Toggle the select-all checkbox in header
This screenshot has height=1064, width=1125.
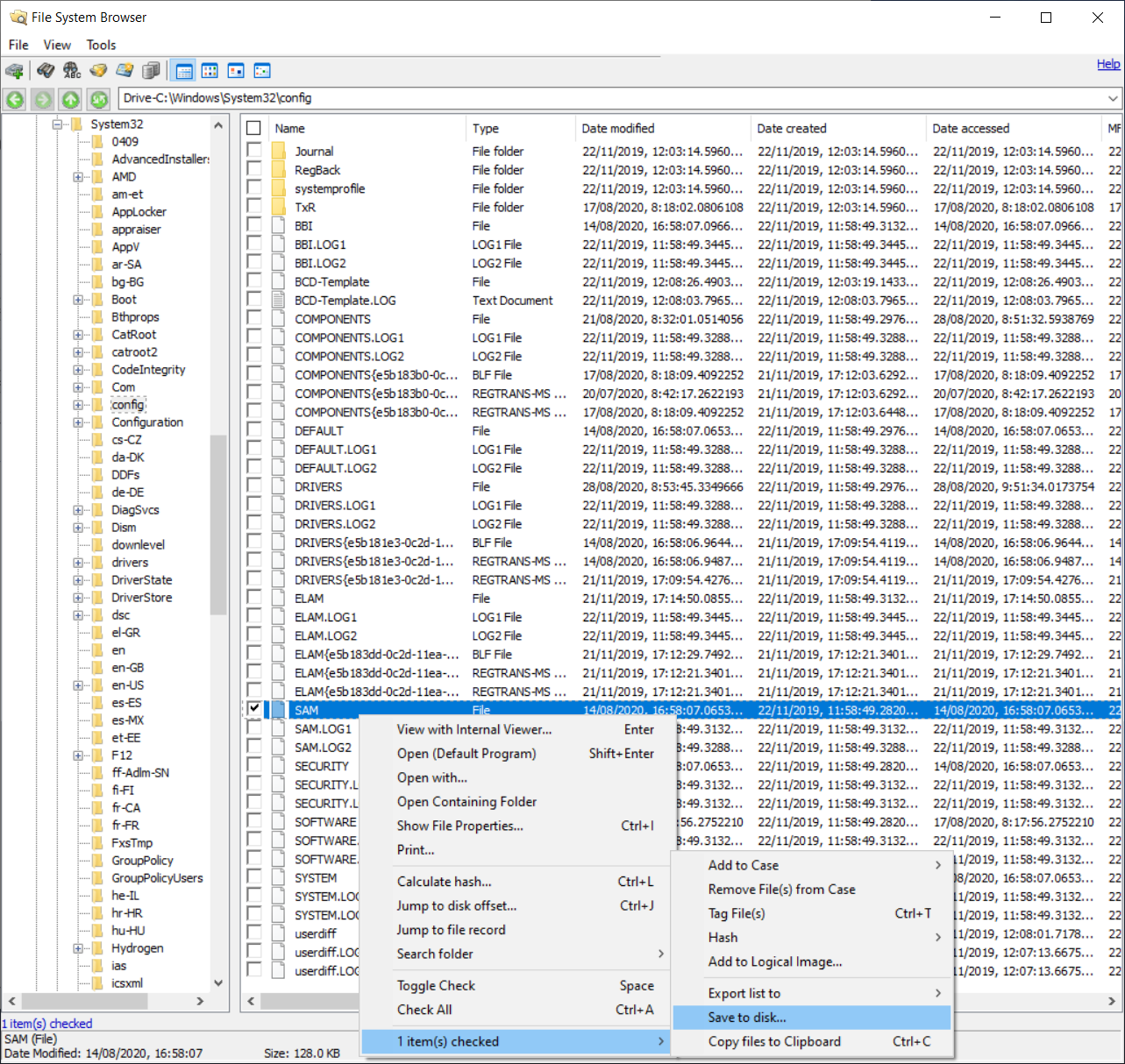point(254,128)
